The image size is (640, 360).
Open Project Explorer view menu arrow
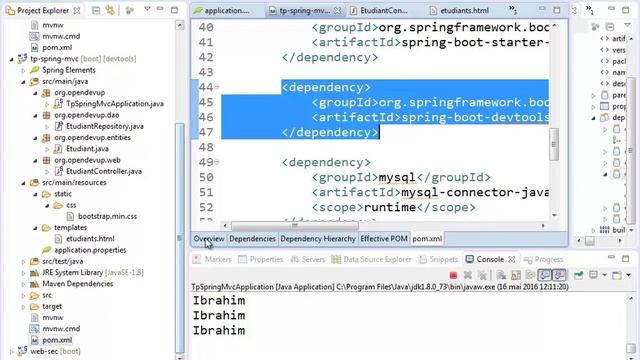coord(147,9)
